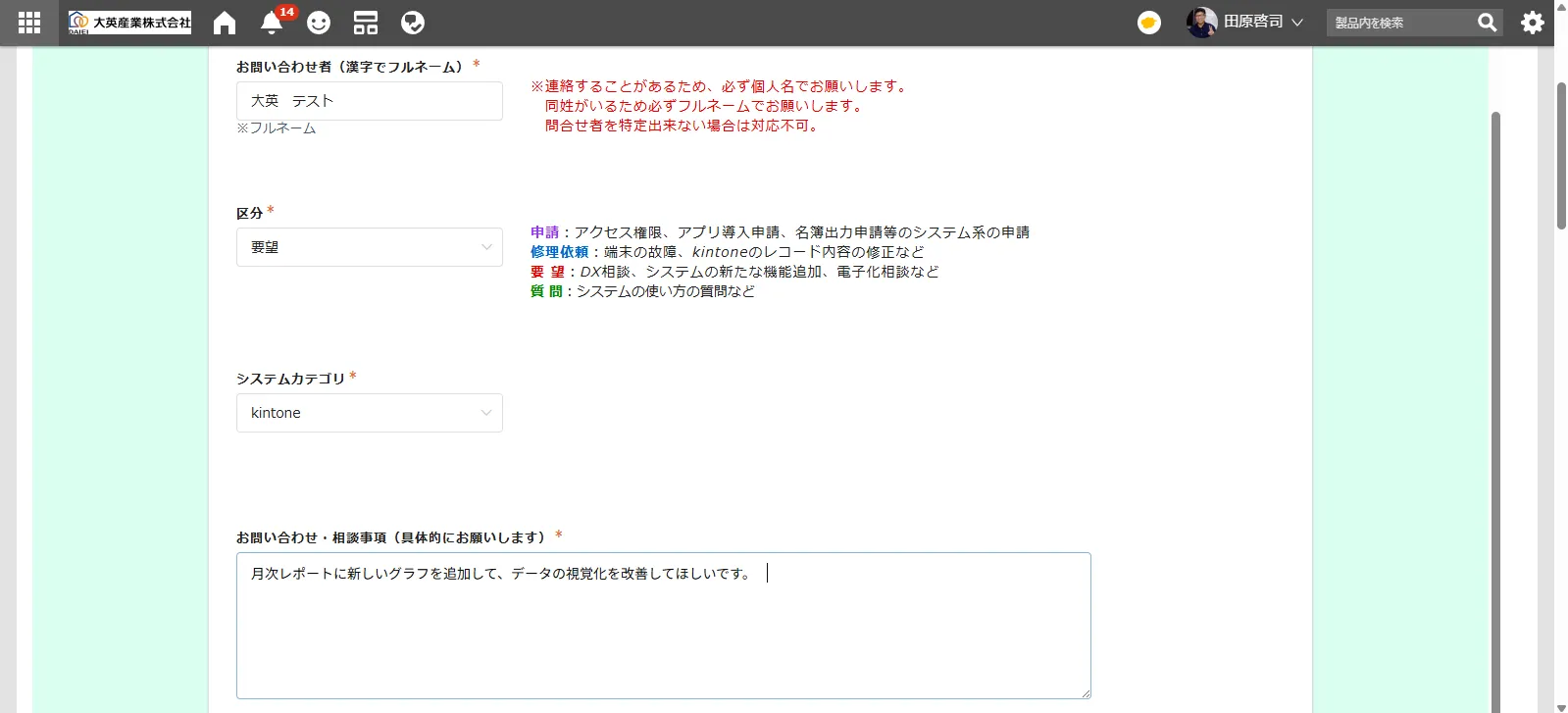Screen dimensions: 1568x713
Task: Click the smiley face icon in header
Action: click(319, 23)
